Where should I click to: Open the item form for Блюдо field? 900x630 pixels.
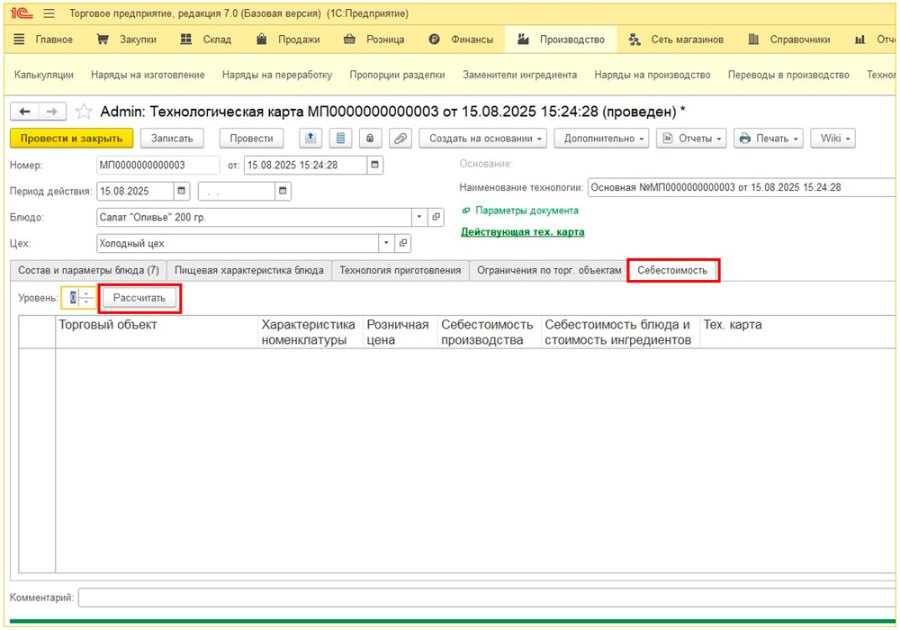click(x=436, y=217)
